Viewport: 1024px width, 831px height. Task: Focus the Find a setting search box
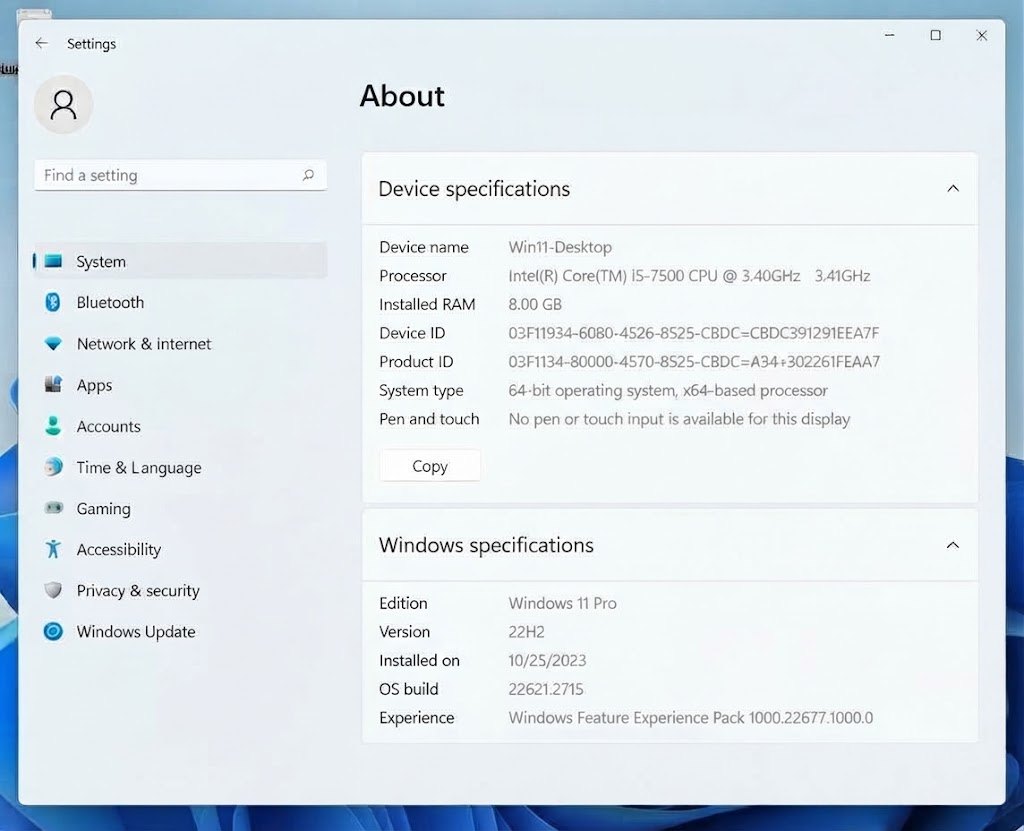(180, 175)
